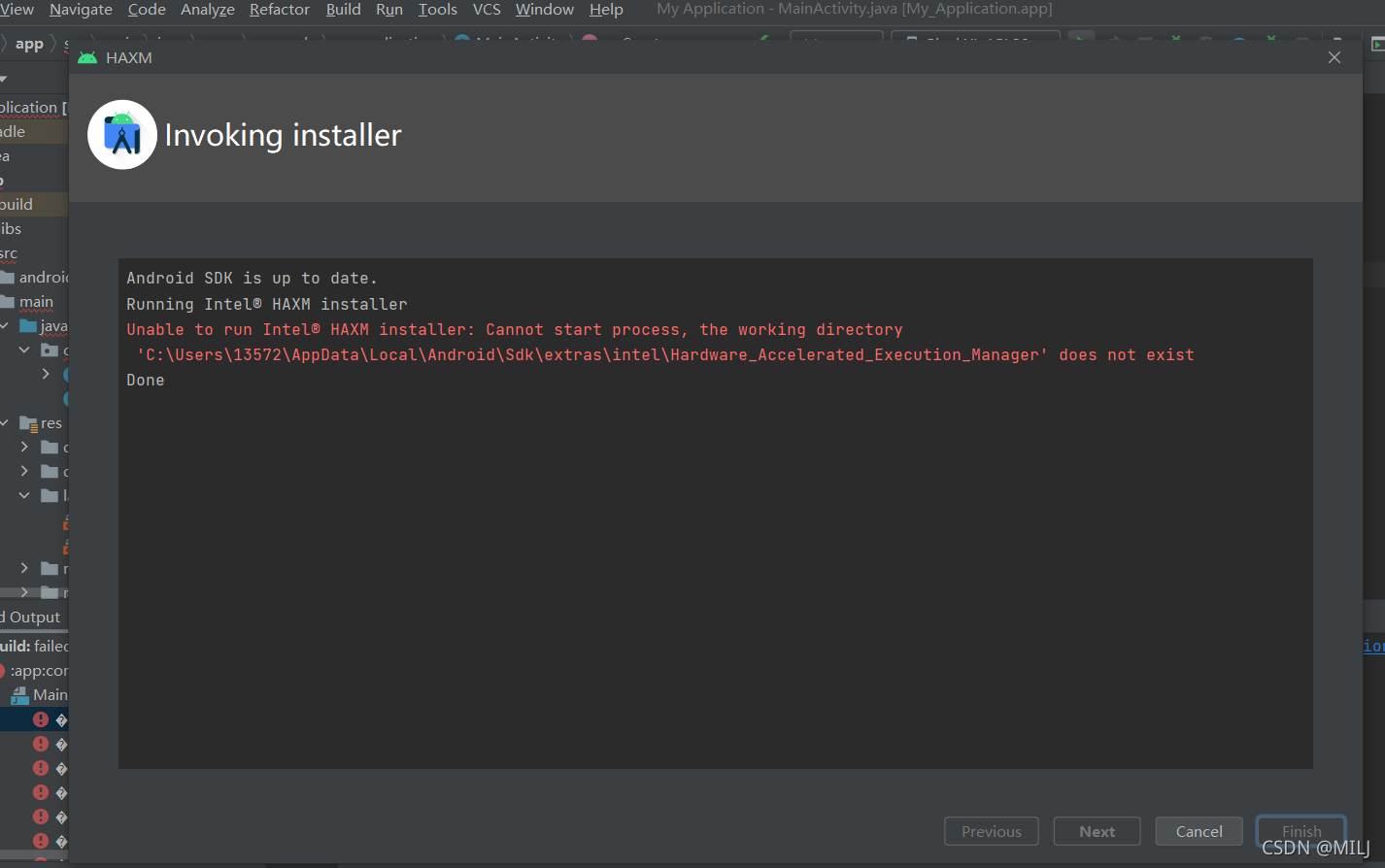Open the Build menu
Viewport: 1385px width, 868px height.
(x=343, y=10)
